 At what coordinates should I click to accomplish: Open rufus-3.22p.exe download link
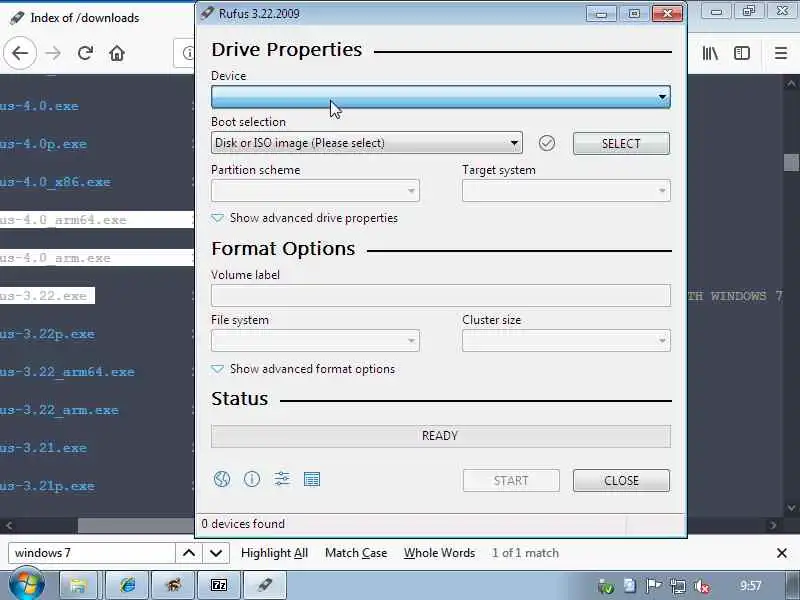click(47, 334)
